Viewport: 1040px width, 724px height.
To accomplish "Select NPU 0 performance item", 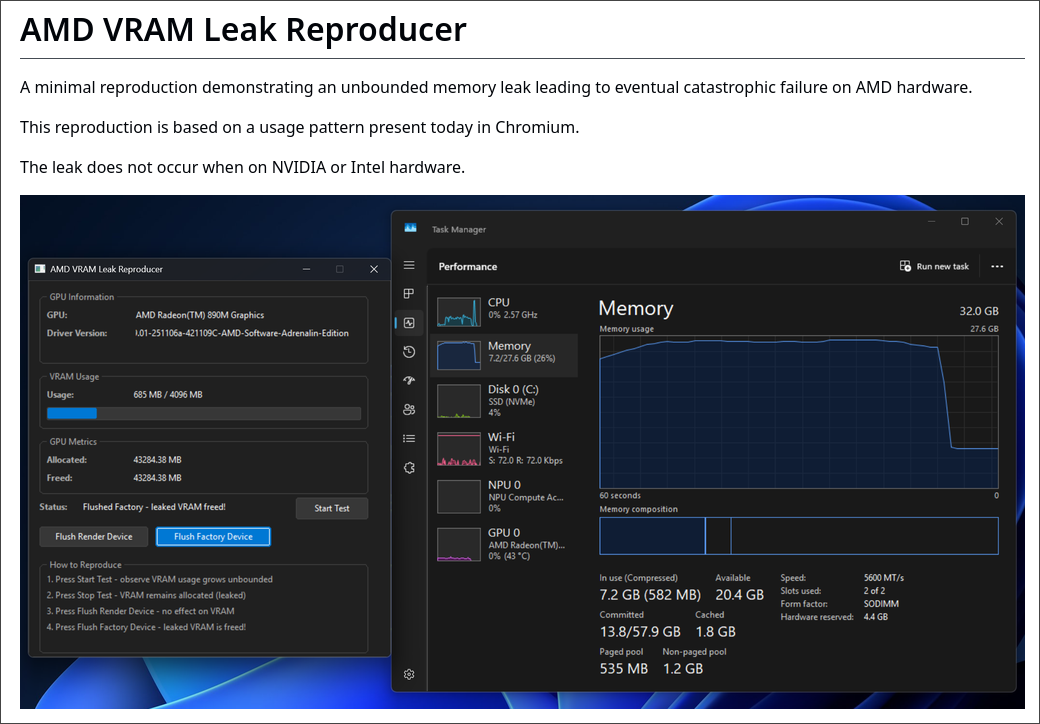I will (503, 496).
